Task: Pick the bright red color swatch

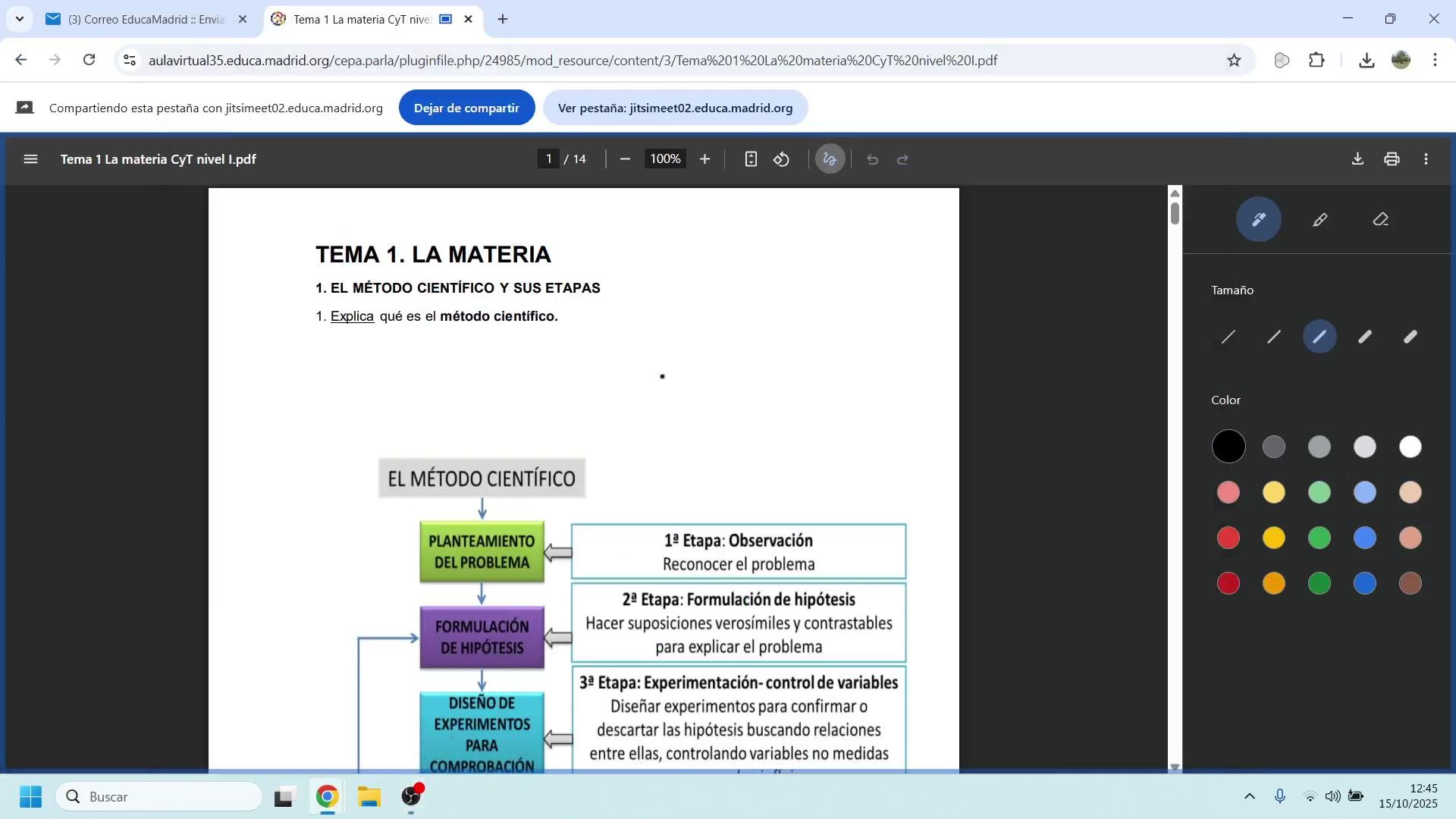Action: tap(1228, 538)
